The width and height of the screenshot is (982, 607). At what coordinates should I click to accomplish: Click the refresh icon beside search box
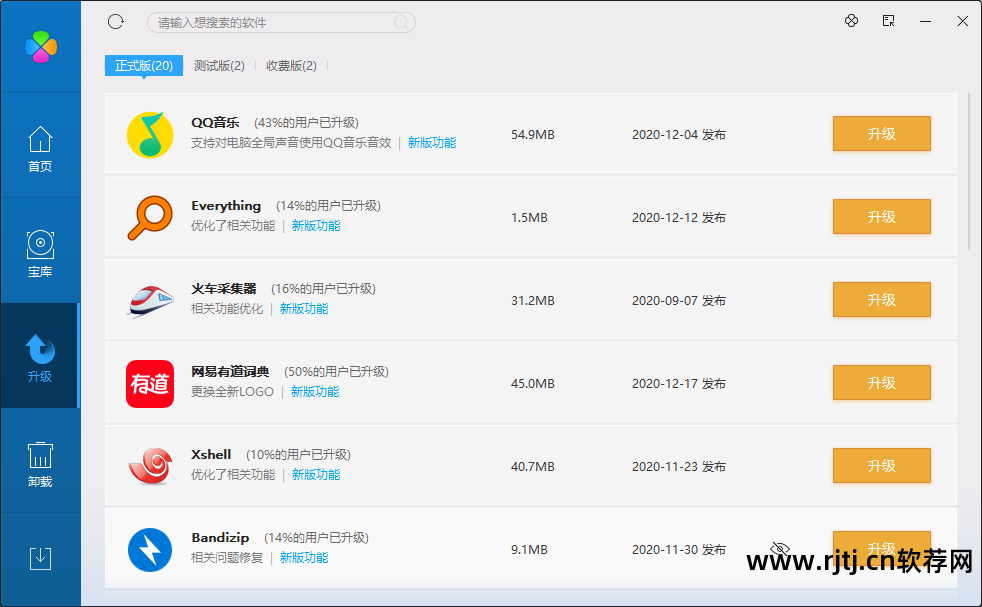[116, 22]
